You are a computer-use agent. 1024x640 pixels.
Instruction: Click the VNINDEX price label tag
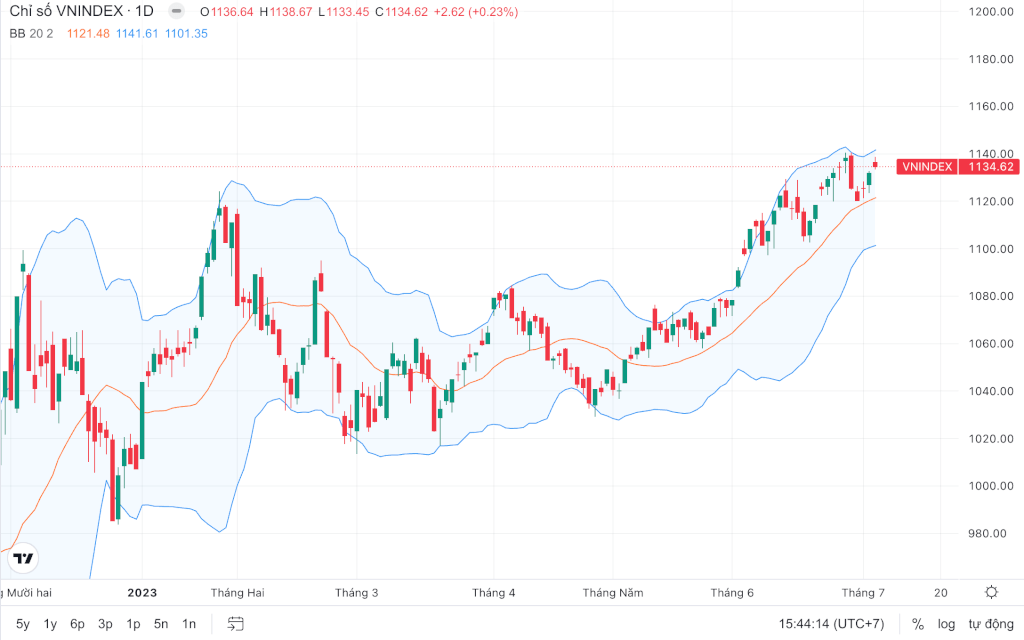(x=927, y=167)
